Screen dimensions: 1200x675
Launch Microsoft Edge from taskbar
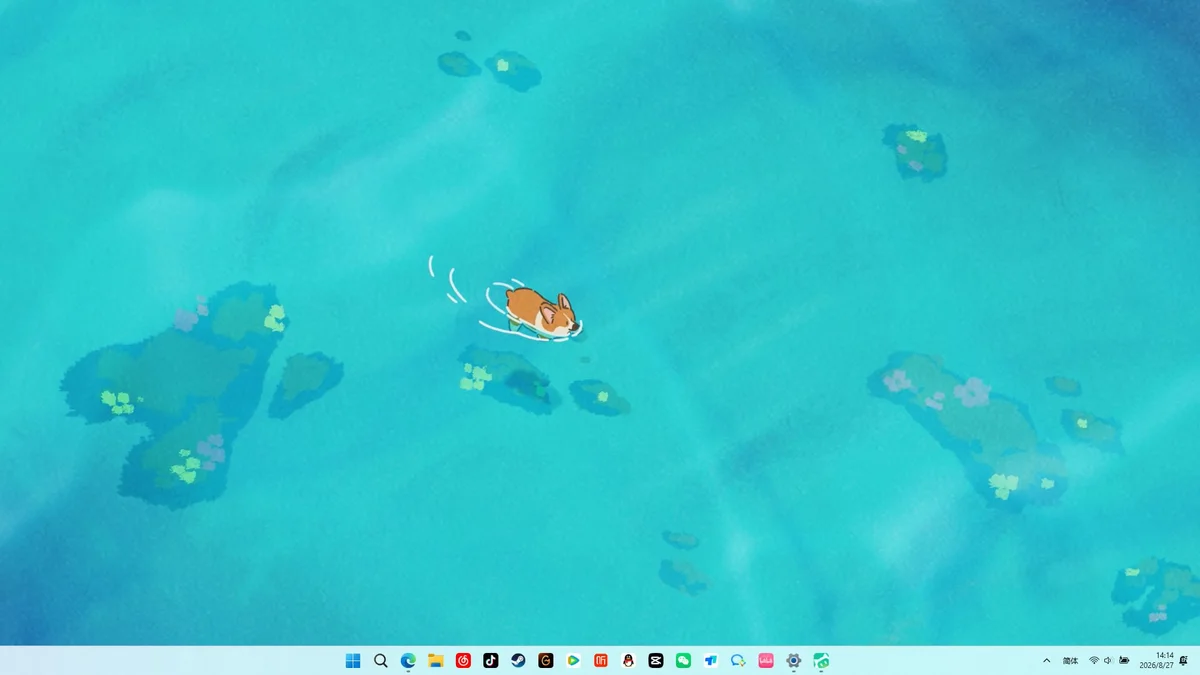pos(408,660)
